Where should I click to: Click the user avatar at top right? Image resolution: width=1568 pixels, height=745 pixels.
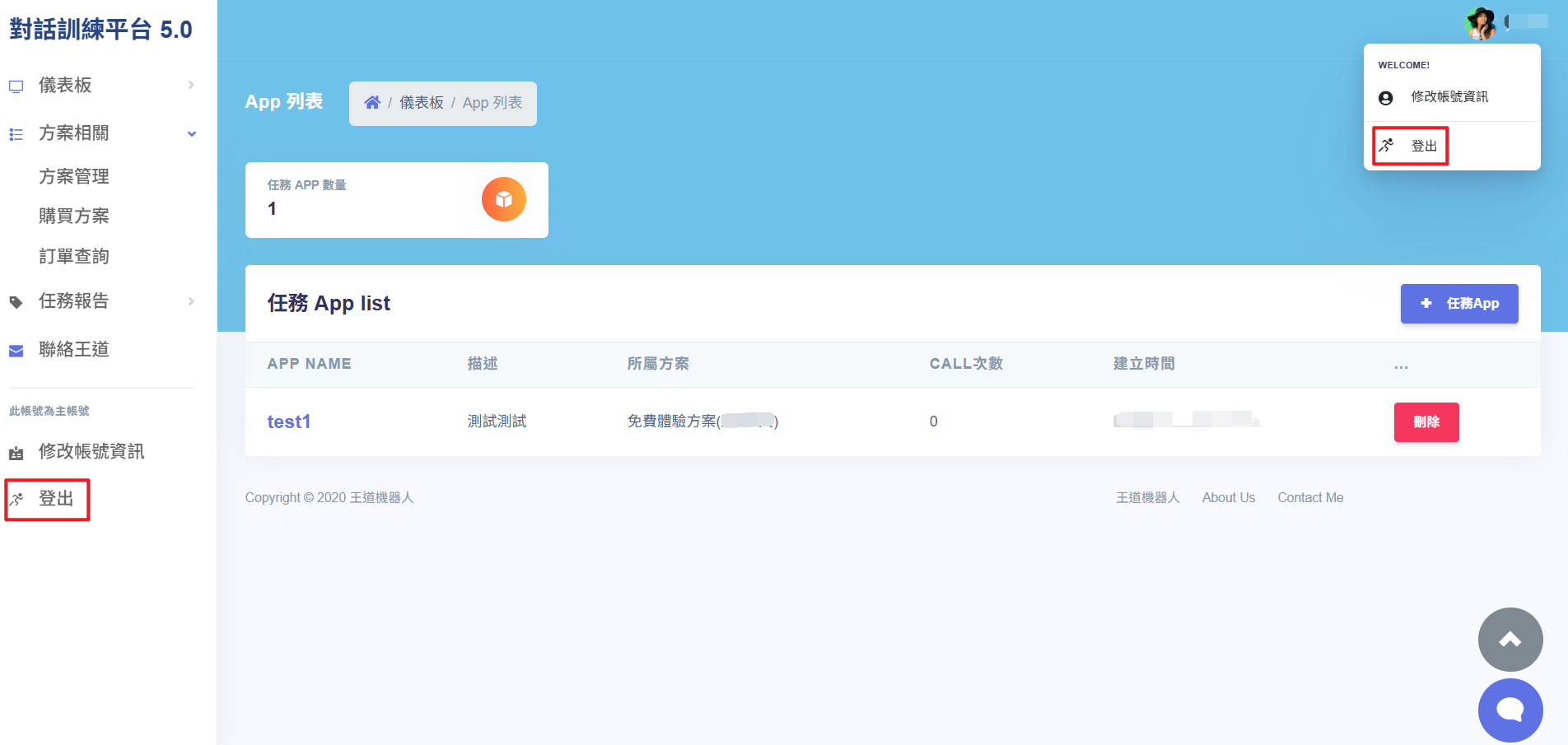[1480, 23]
